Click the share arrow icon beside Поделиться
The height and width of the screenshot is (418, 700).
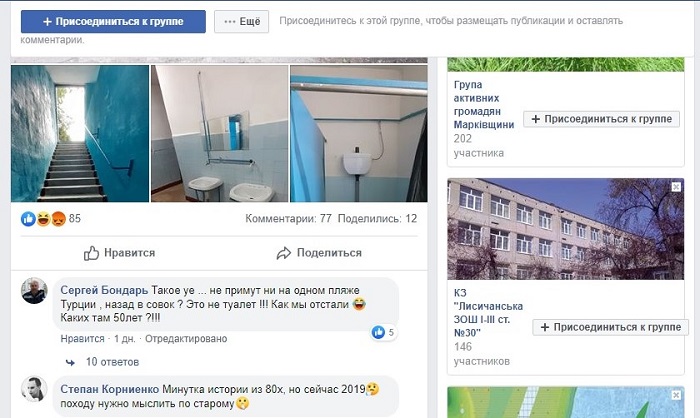[x=283, y=253]
